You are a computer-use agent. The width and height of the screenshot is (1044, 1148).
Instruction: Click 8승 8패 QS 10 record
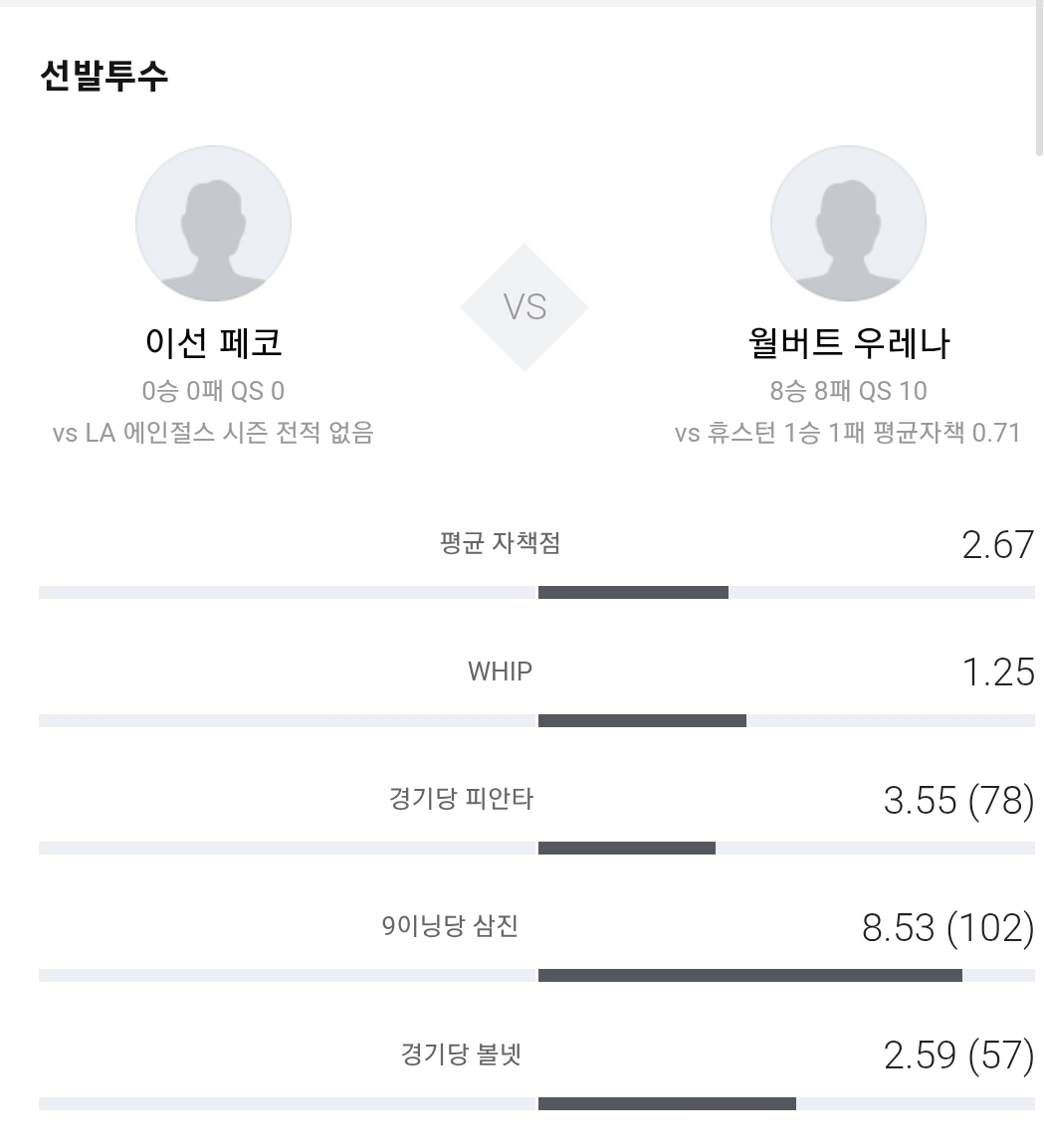[x=848, y=391]
